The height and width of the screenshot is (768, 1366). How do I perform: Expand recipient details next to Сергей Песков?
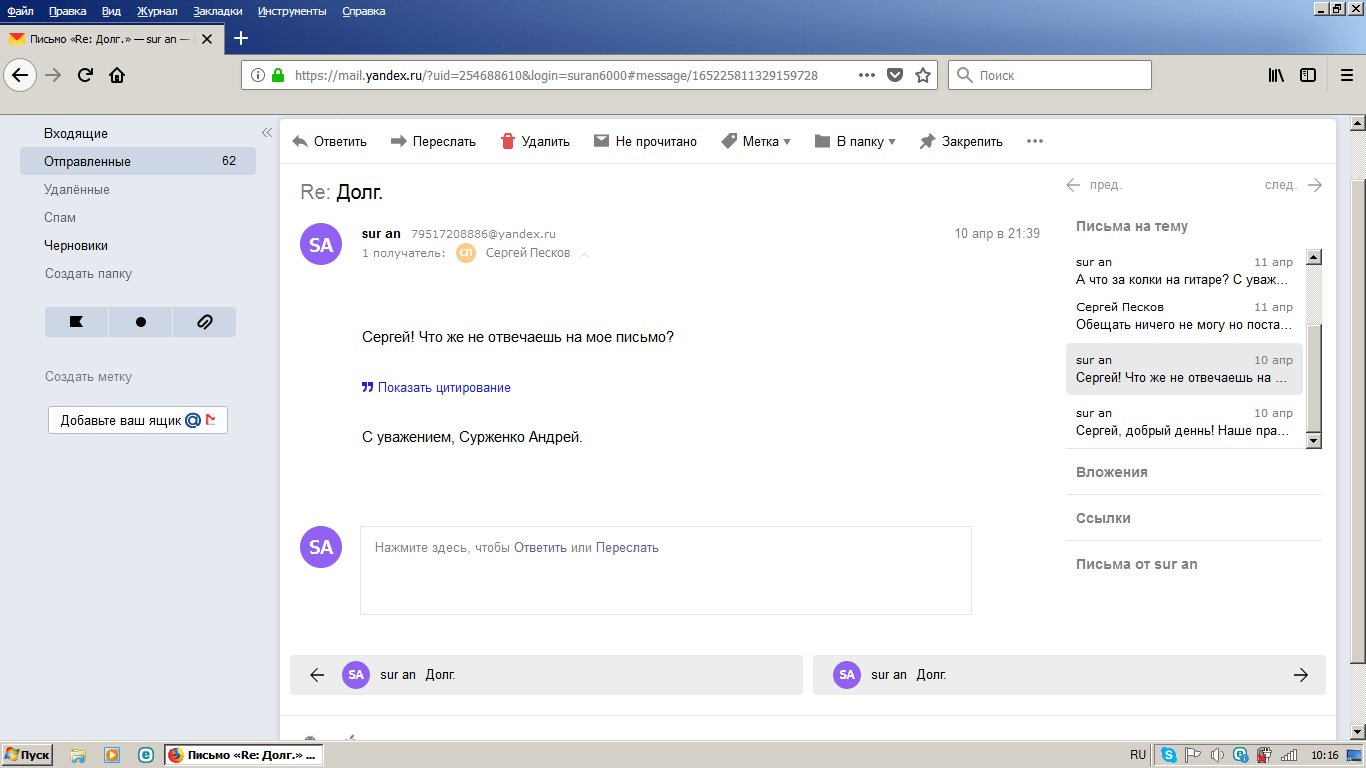click(585, 254)
